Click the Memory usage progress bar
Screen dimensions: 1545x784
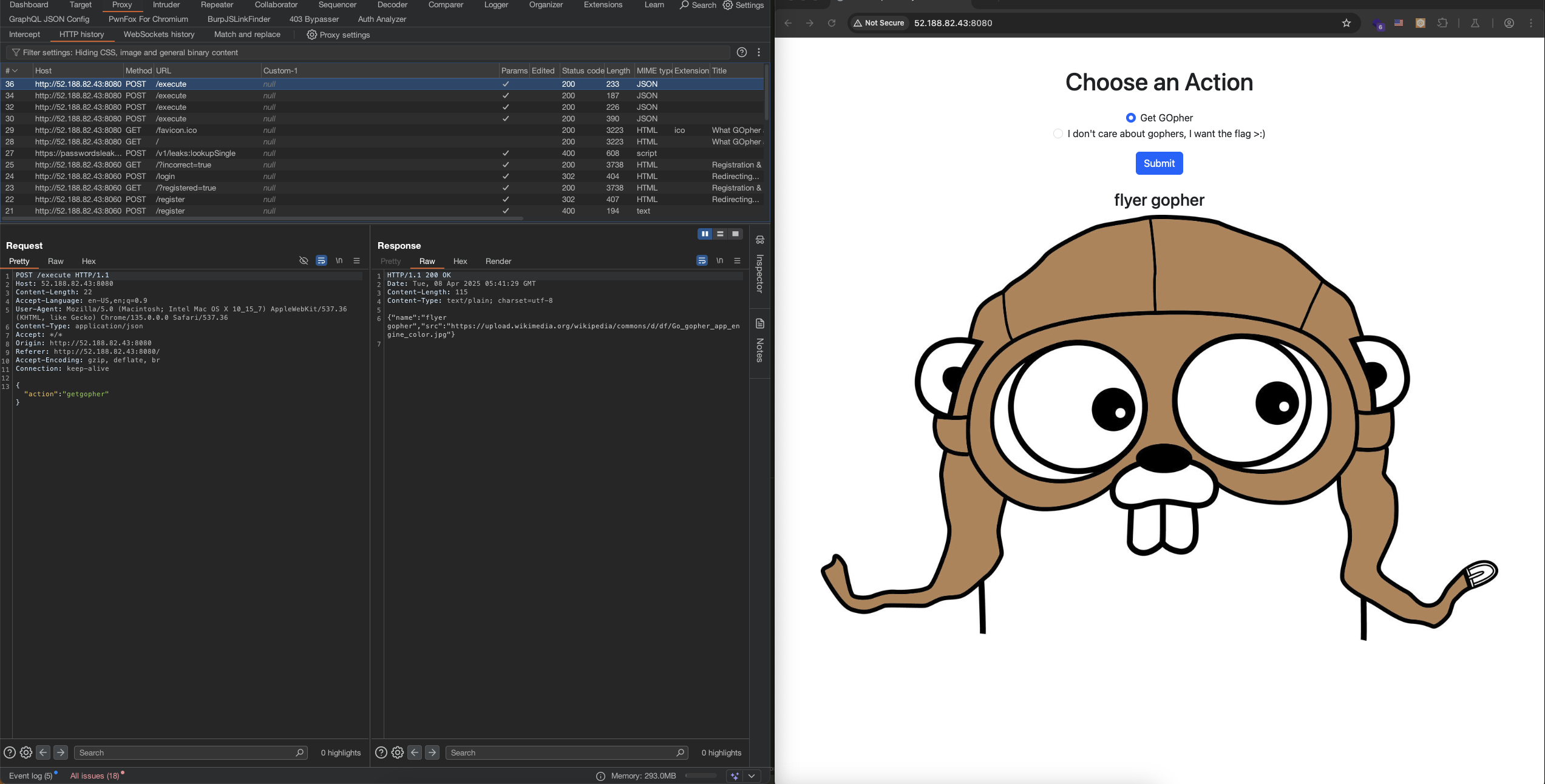tap(701, 776)
